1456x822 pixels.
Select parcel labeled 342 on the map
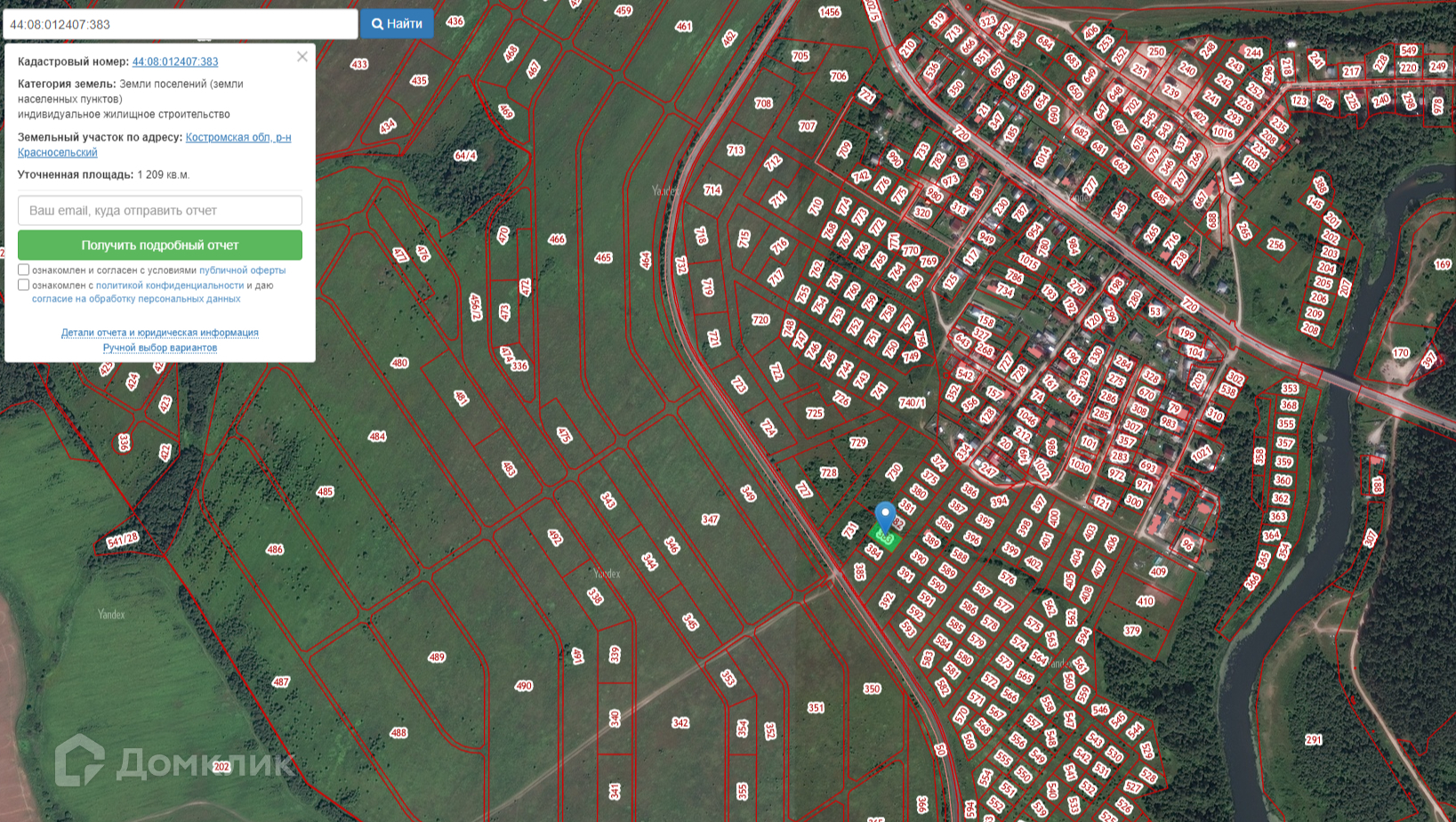680,723
